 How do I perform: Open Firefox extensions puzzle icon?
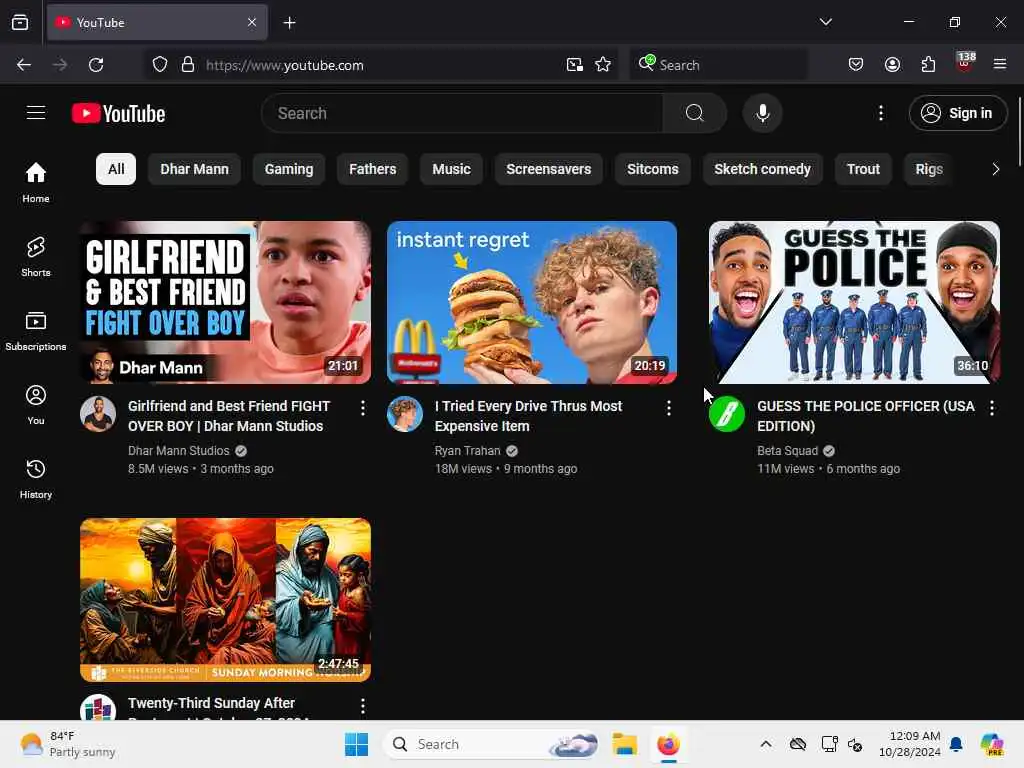point(928,64)
